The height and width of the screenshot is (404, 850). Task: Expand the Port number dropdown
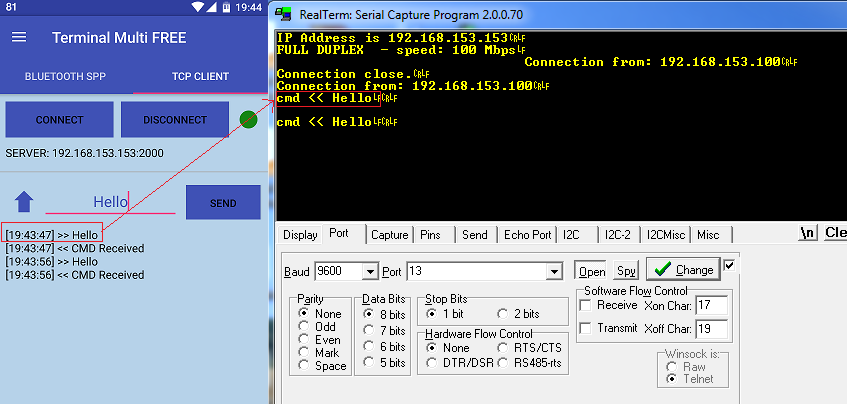553,272
